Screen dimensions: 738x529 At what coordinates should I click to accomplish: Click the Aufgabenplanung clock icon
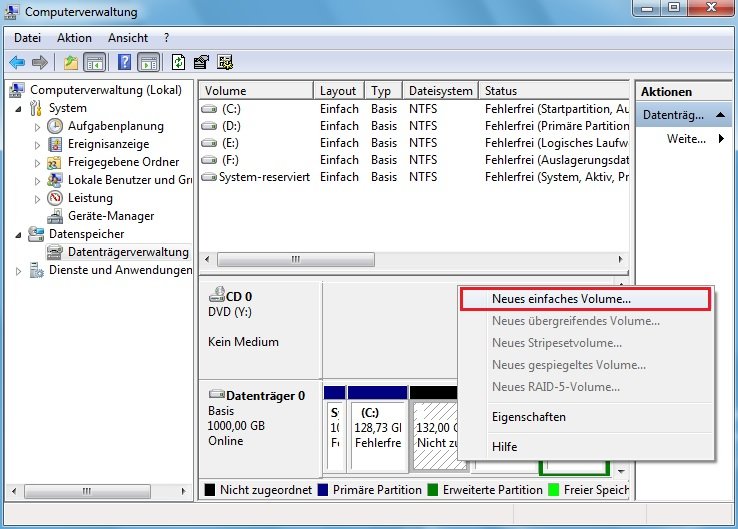click(x=55, y=126)
